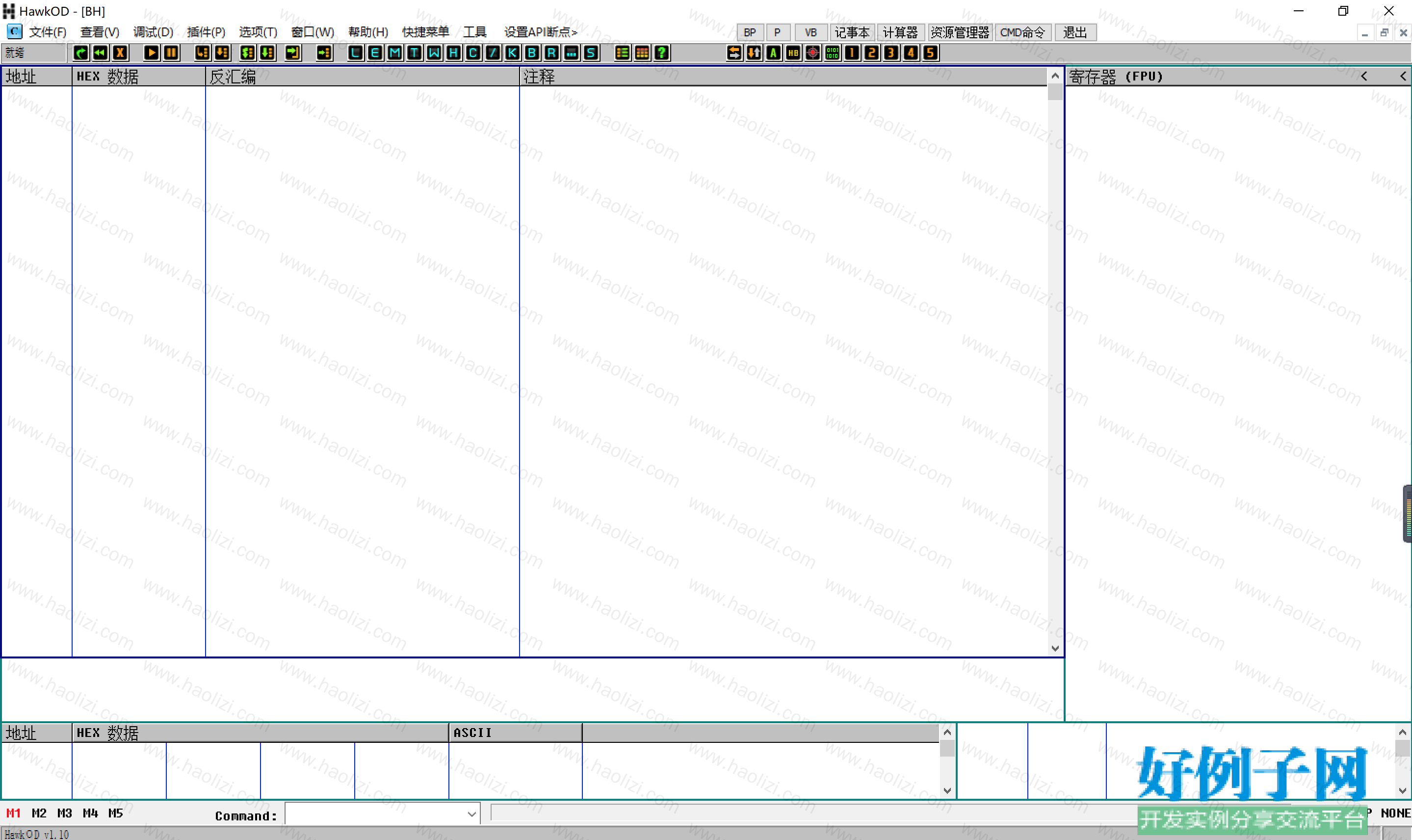The height and width of the screenshot is (840, 1412).
Task: Open 计算器 calculator button
Action: point(900,33)
